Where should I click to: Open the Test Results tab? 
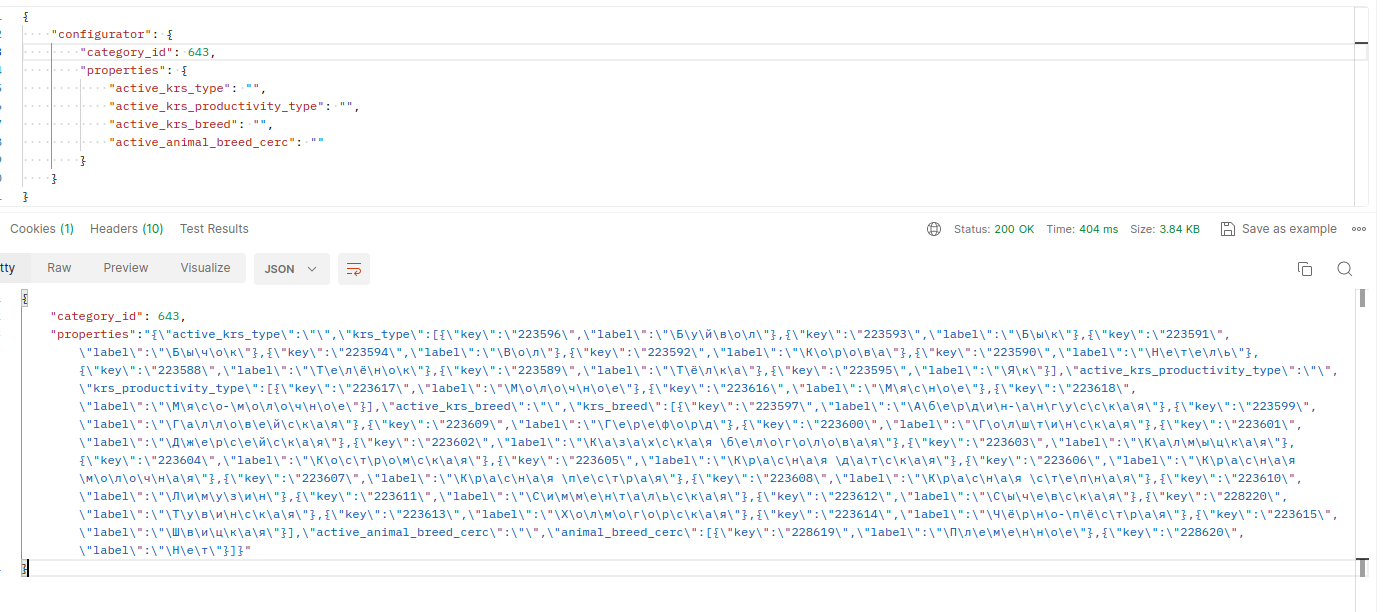click(x=214, y=229)
